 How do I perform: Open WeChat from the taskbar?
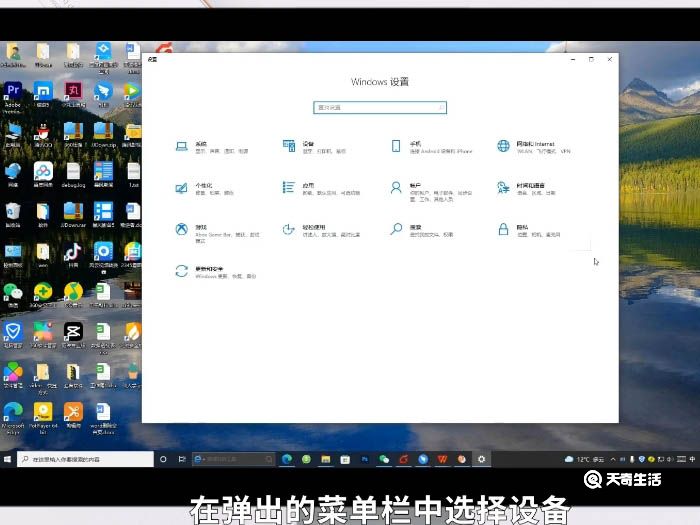point(384,459)
